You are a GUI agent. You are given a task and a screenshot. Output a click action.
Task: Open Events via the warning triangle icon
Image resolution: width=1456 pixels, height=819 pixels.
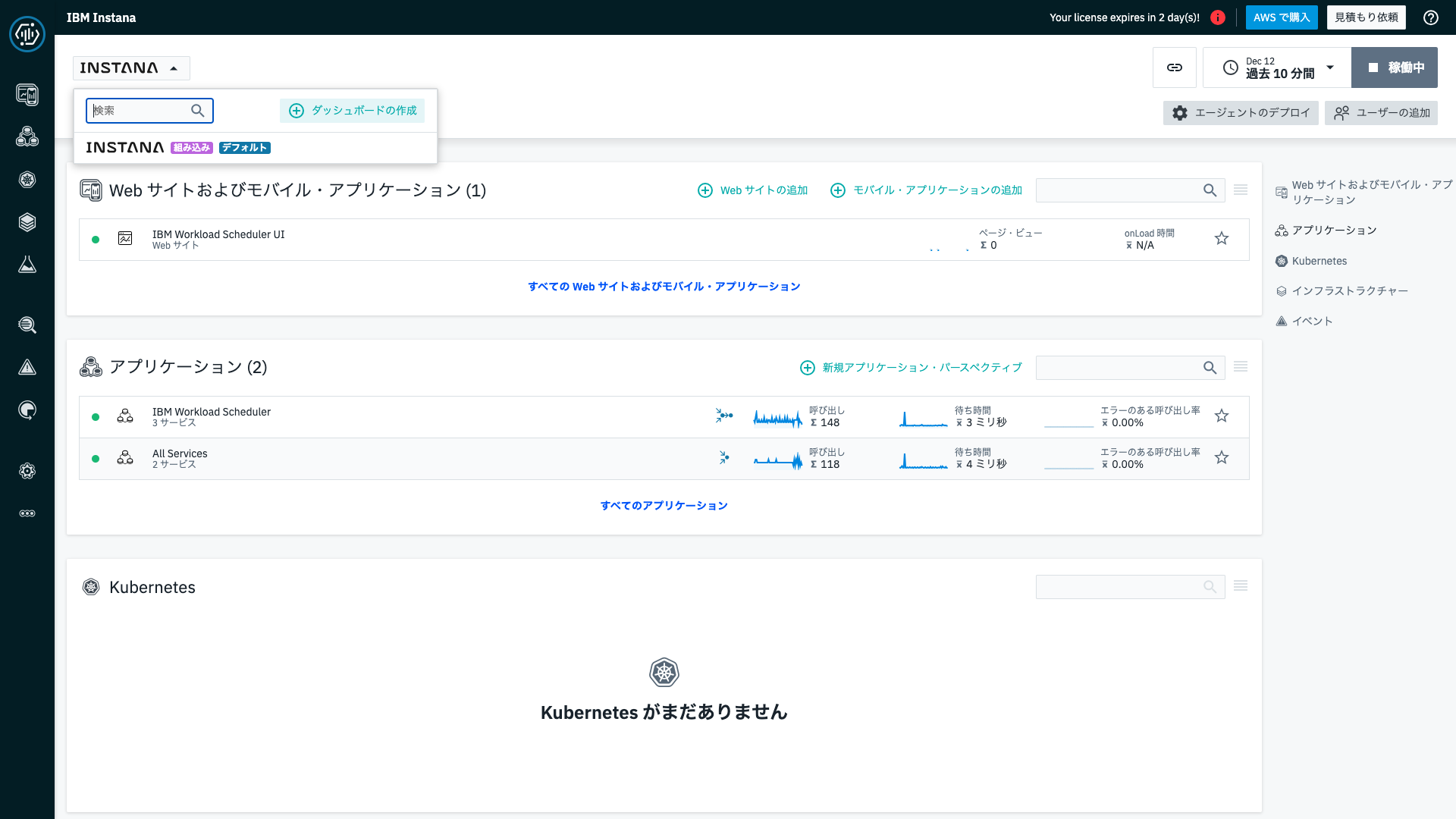(x=27, y=368)
